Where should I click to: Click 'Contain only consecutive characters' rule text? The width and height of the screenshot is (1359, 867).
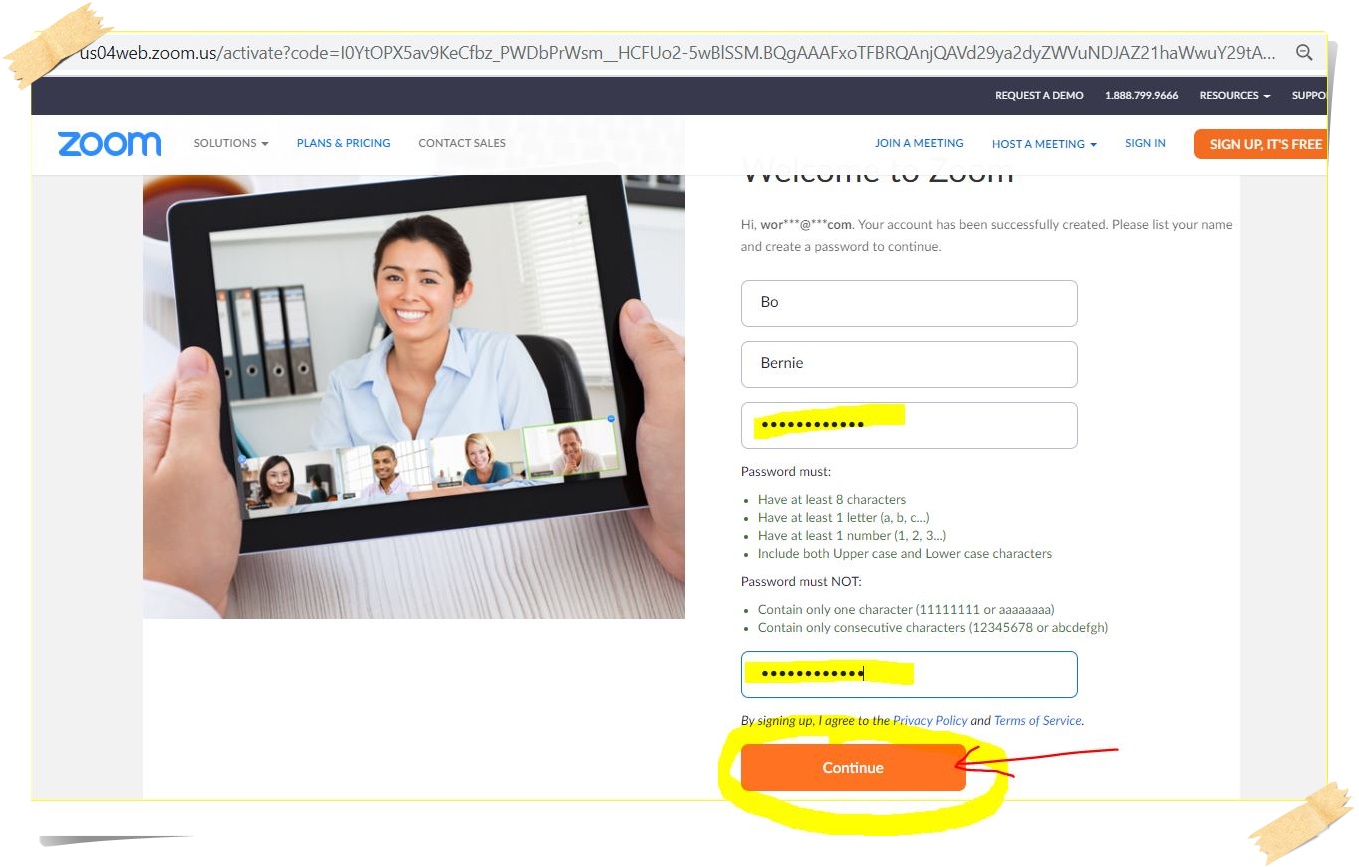933,627
